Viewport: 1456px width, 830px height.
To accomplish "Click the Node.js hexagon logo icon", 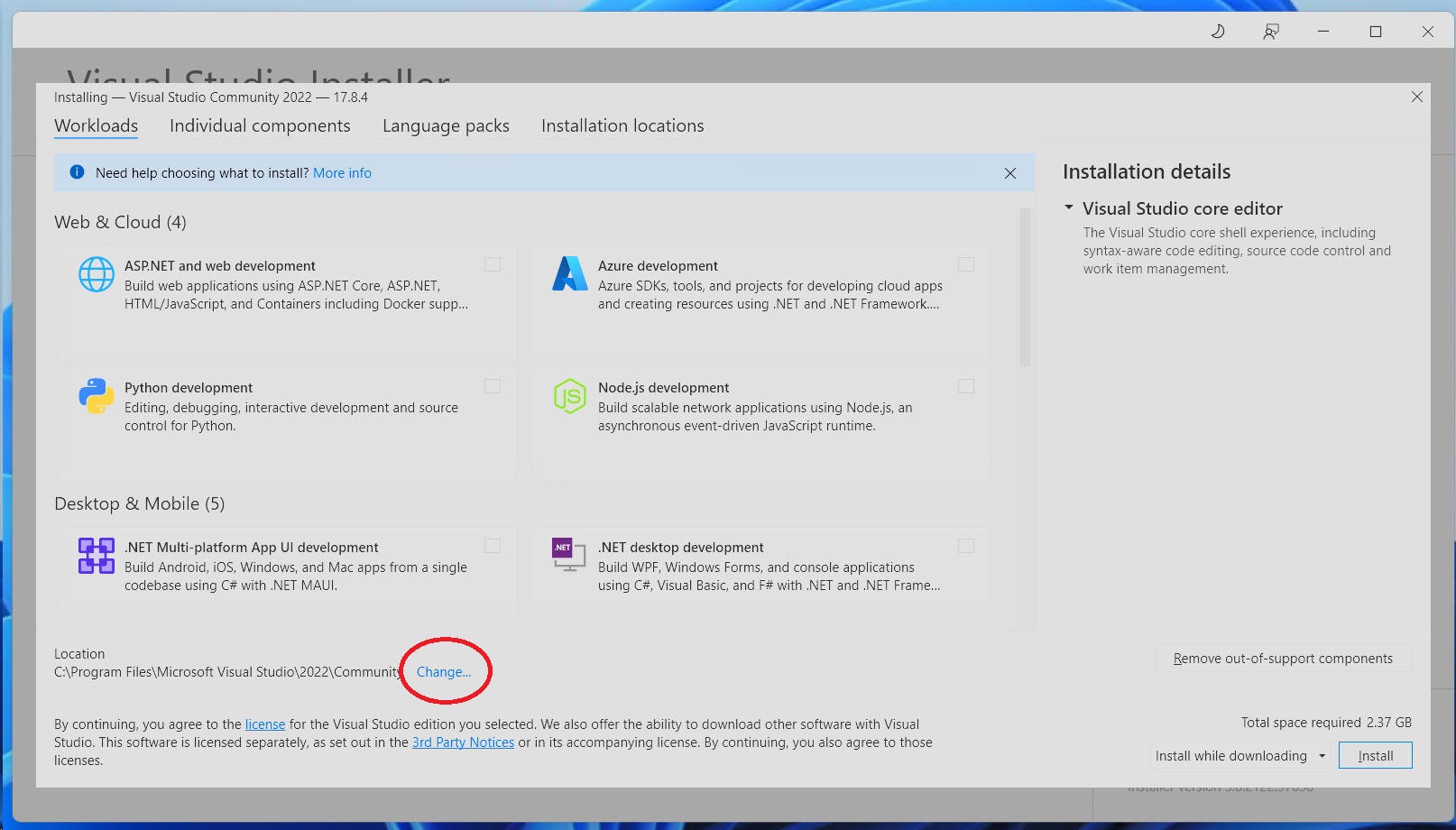I will 570,396.
